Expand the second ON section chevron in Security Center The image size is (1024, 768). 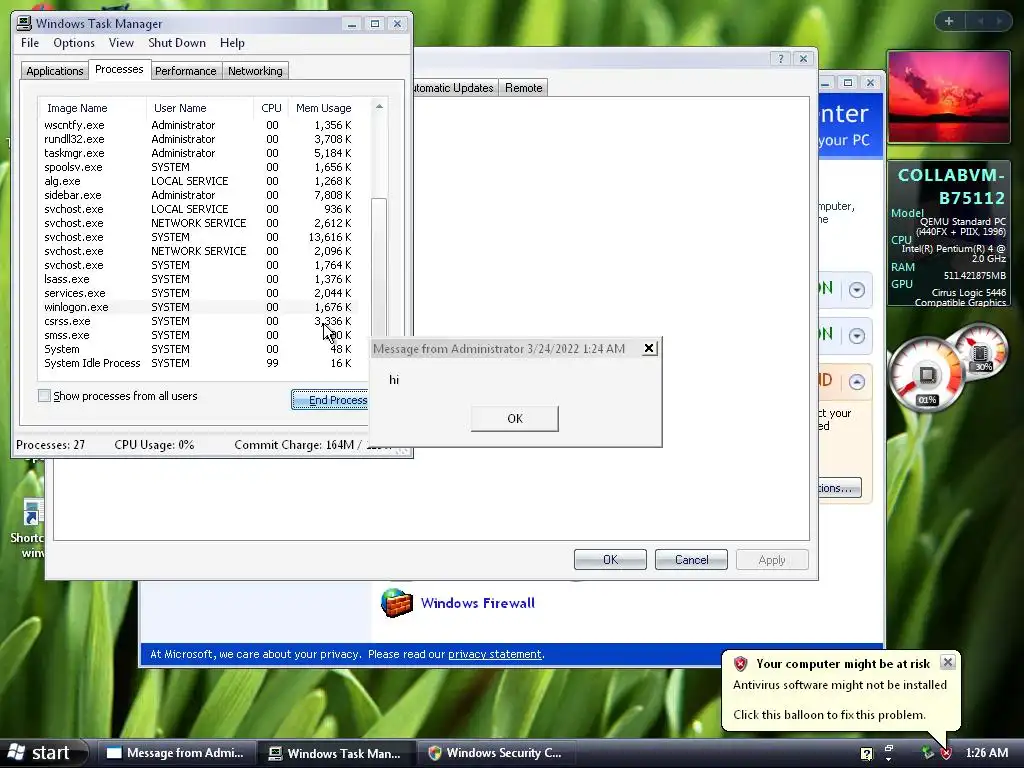856,336
